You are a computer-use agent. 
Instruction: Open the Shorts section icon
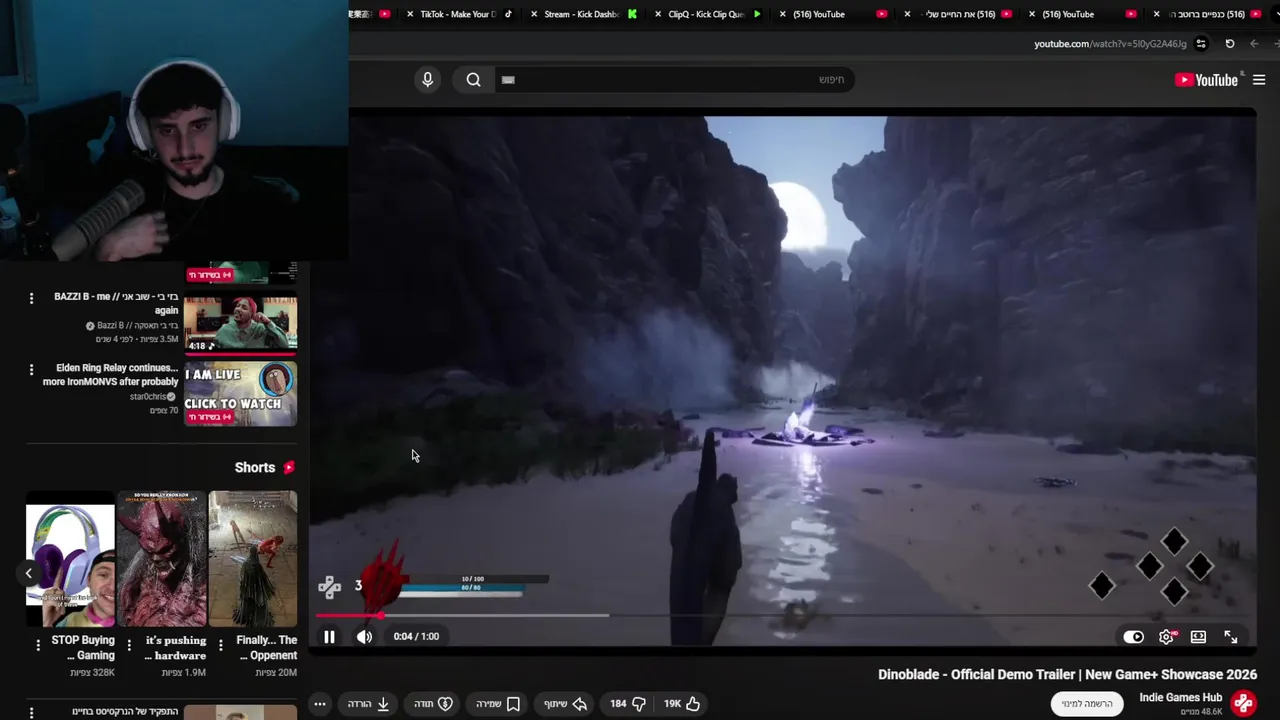coord(289,467)
